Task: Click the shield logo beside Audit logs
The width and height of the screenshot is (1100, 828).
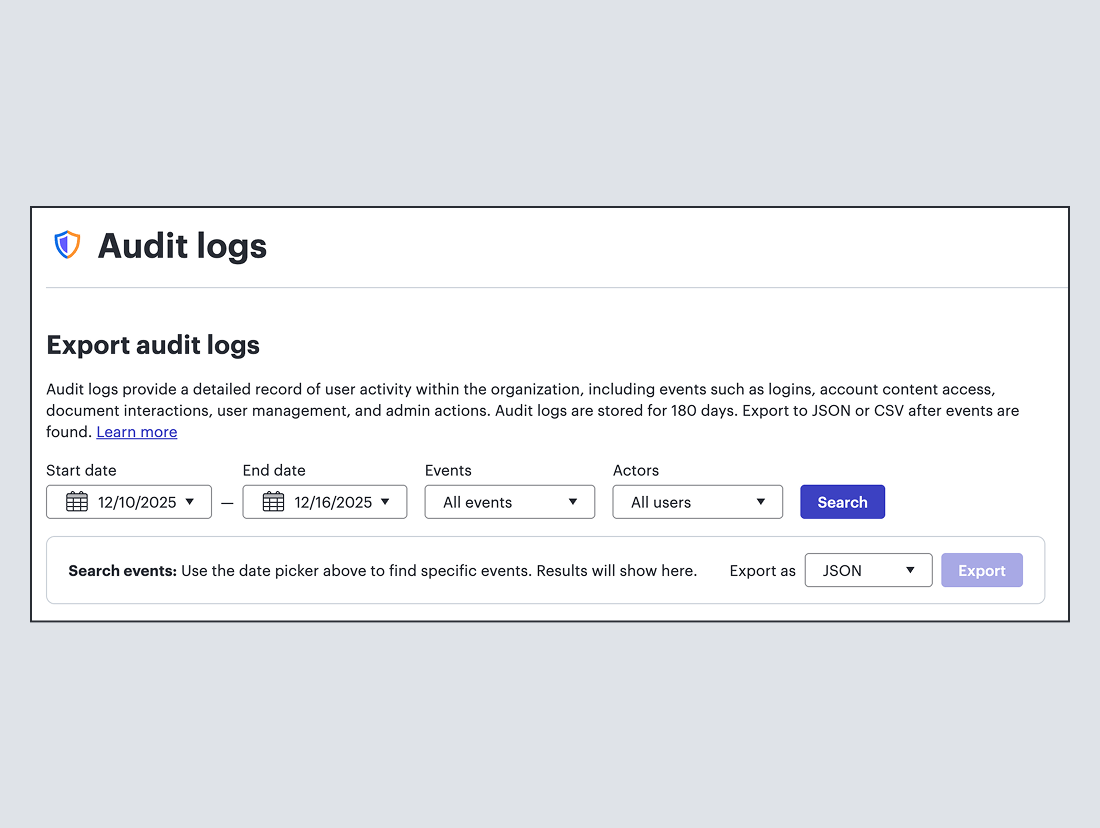Action: tap(67, 245)
